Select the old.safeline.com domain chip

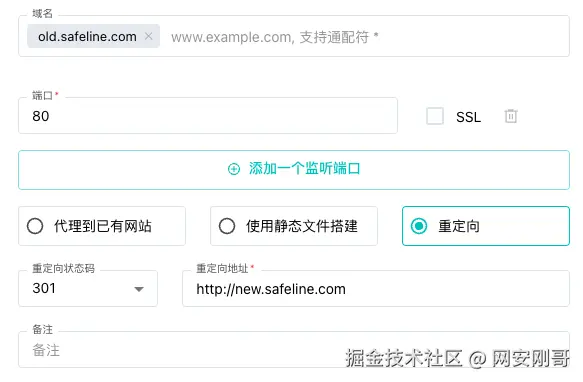93,36
